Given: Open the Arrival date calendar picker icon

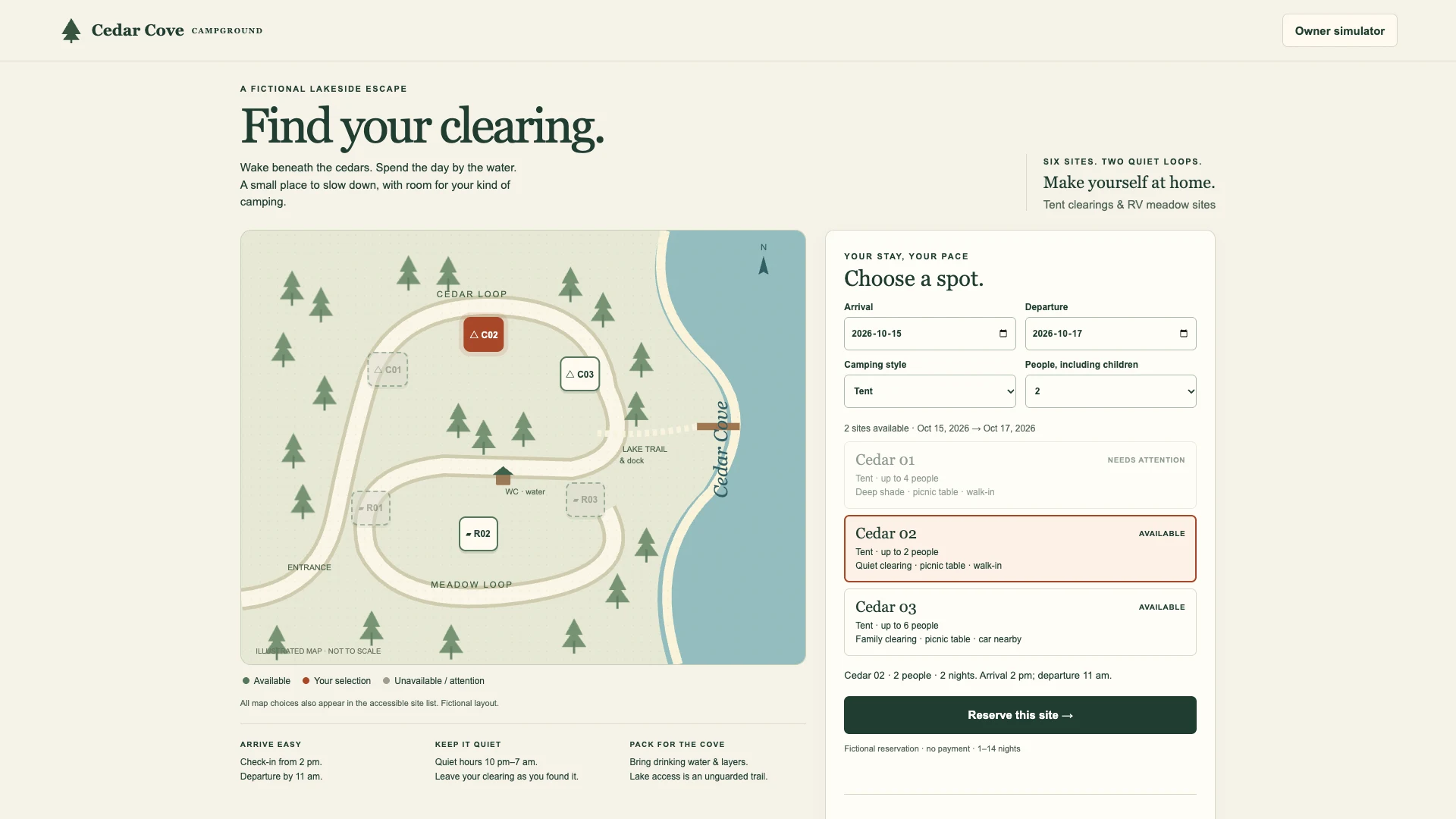Looking at the screenshot, I should (x=1003, y=334).
